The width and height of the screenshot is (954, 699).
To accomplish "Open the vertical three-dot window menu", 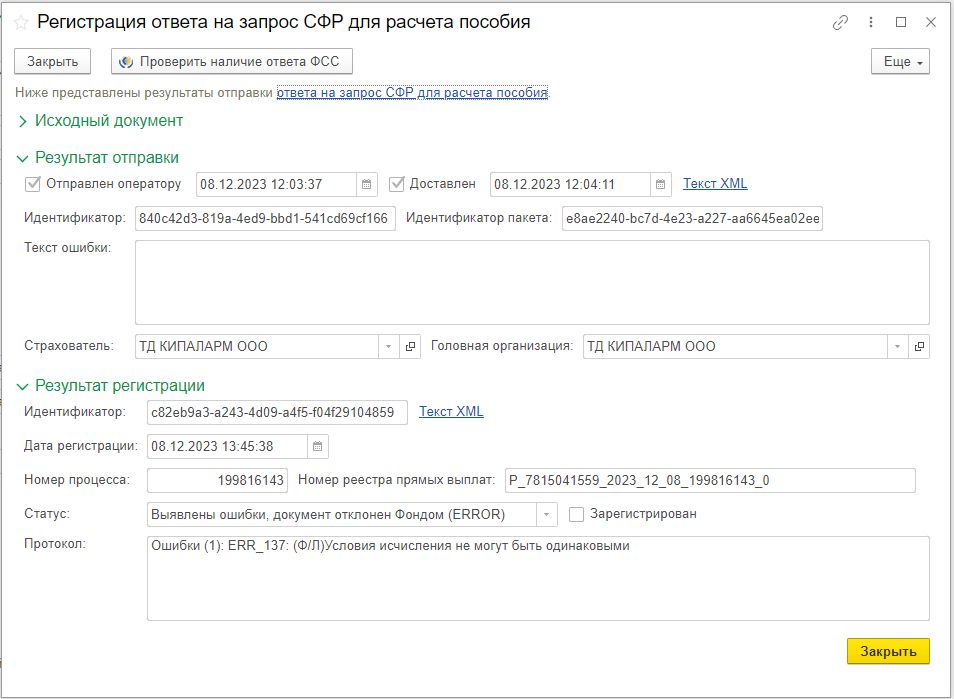I will 871,22.
